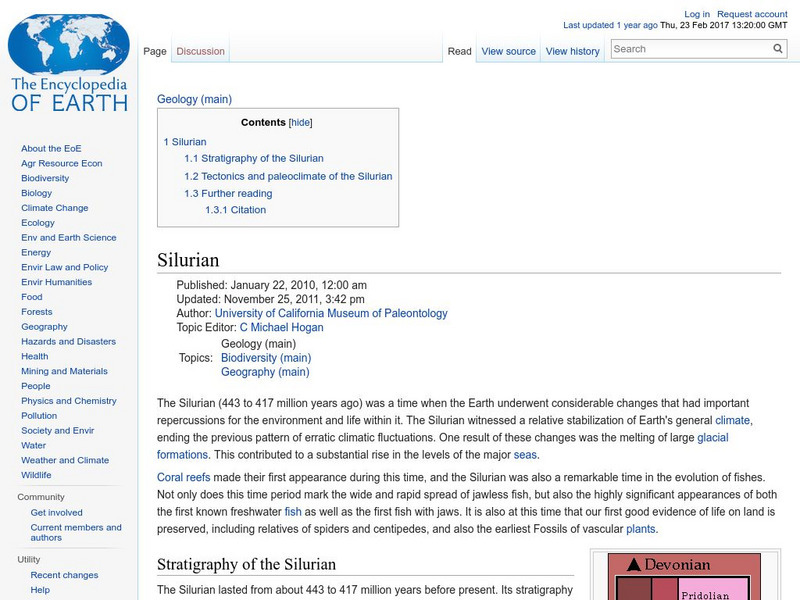800x600 pixels.
Task: Select the Page tab
Action: pos(155,51)
